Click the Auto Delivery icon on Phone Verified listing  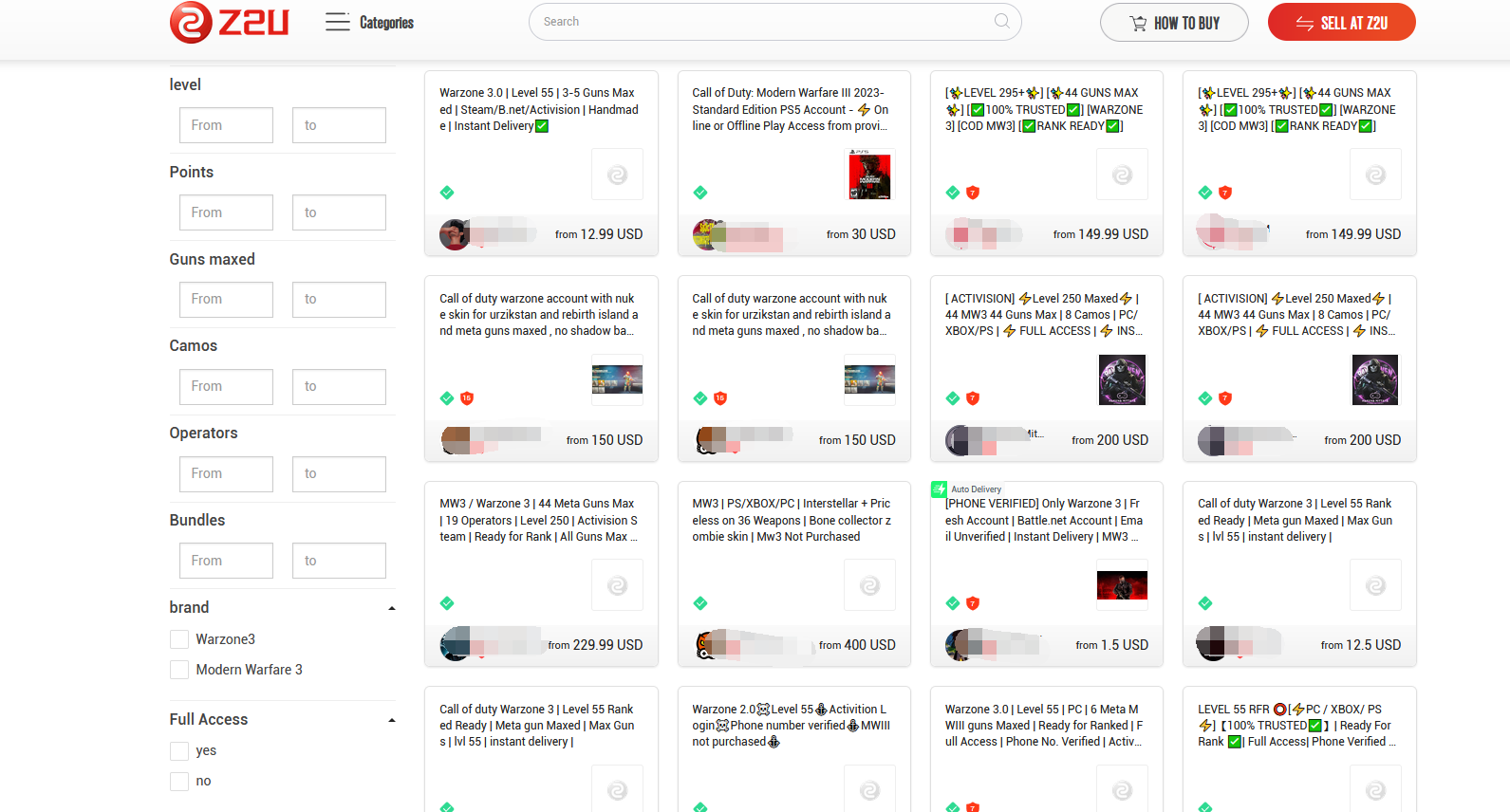point(939,489)
